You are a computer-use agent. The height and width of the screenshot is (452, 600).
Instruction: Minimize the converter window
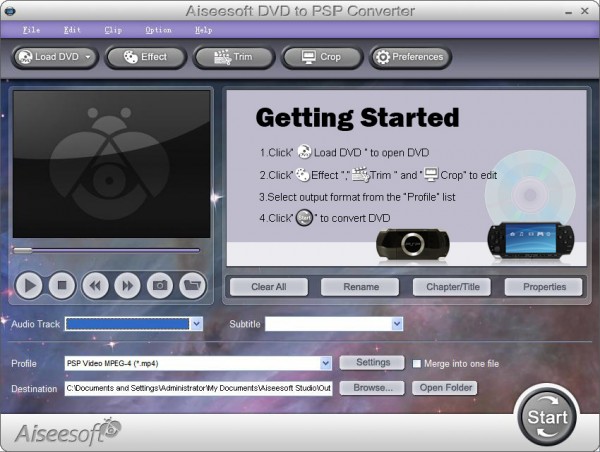[569, 12]
